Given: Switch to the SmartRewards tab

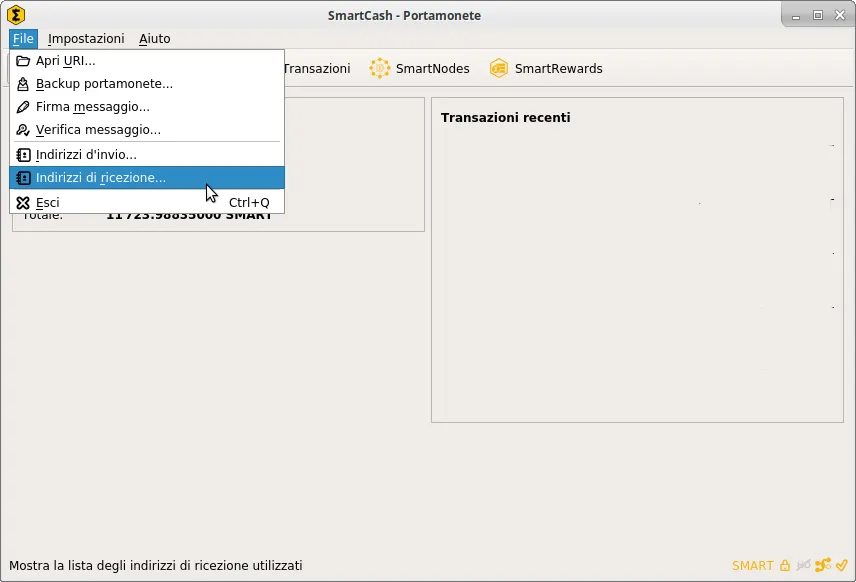Looking at the screenshot, I should [546, 68].
